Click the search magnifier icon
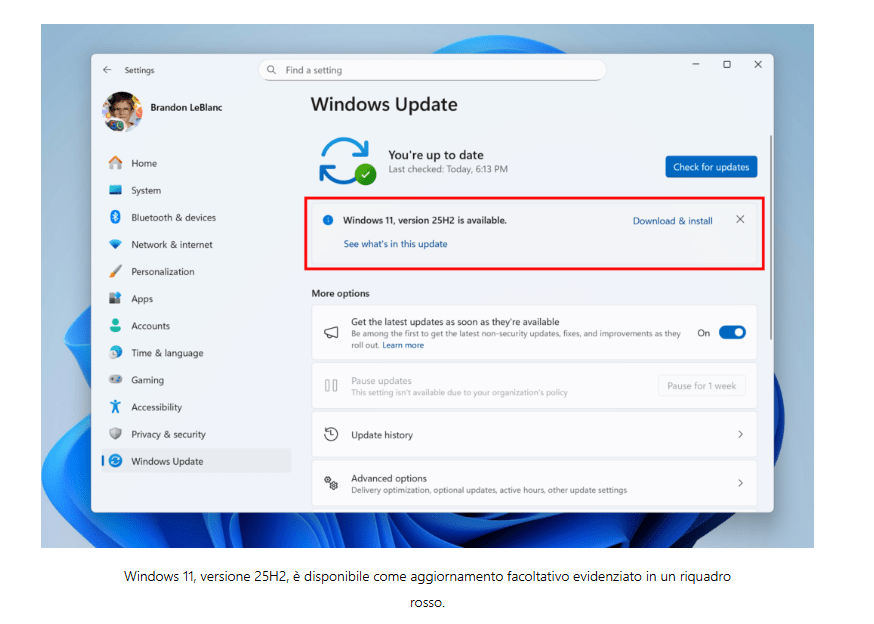This screenshot has height=624, width=874. pyautogui.click(x=271, y=70)
